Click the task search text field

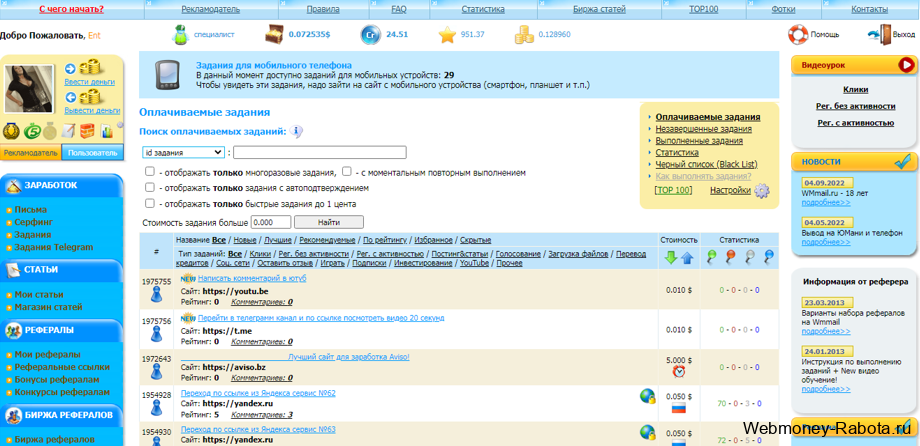tap(320, 153)
